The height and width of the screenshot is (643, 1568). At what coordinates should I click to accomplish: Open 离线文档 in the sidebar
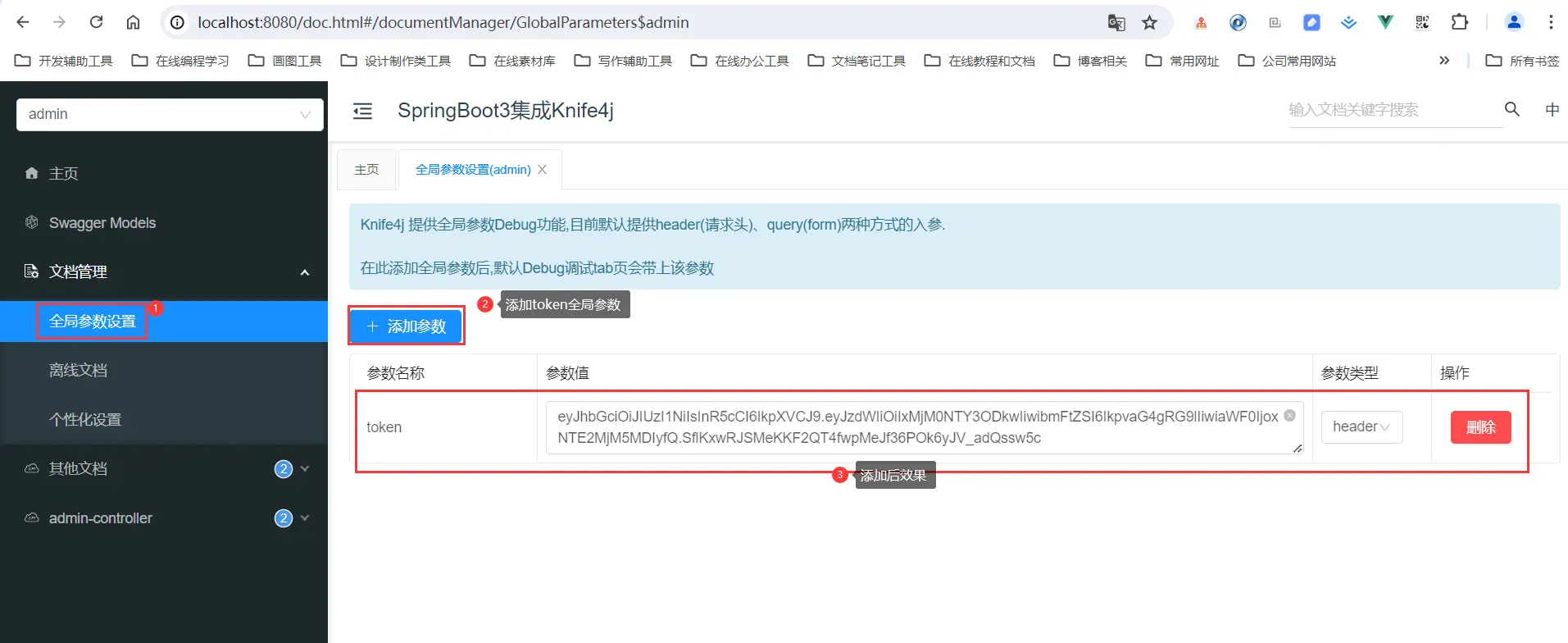tap(164, 370)
